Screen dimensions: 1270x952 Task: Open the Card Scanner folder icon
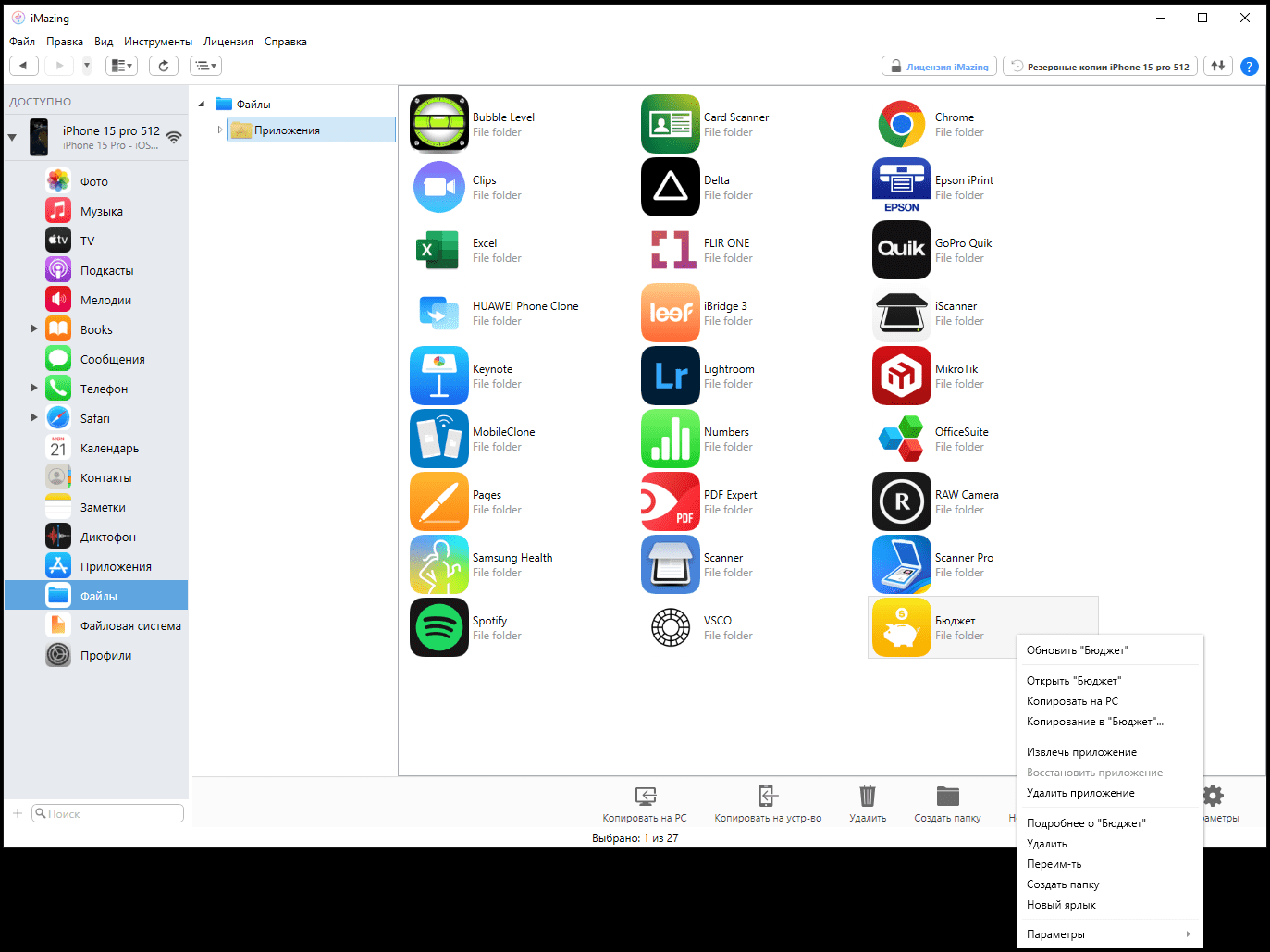tap(671, 124)
